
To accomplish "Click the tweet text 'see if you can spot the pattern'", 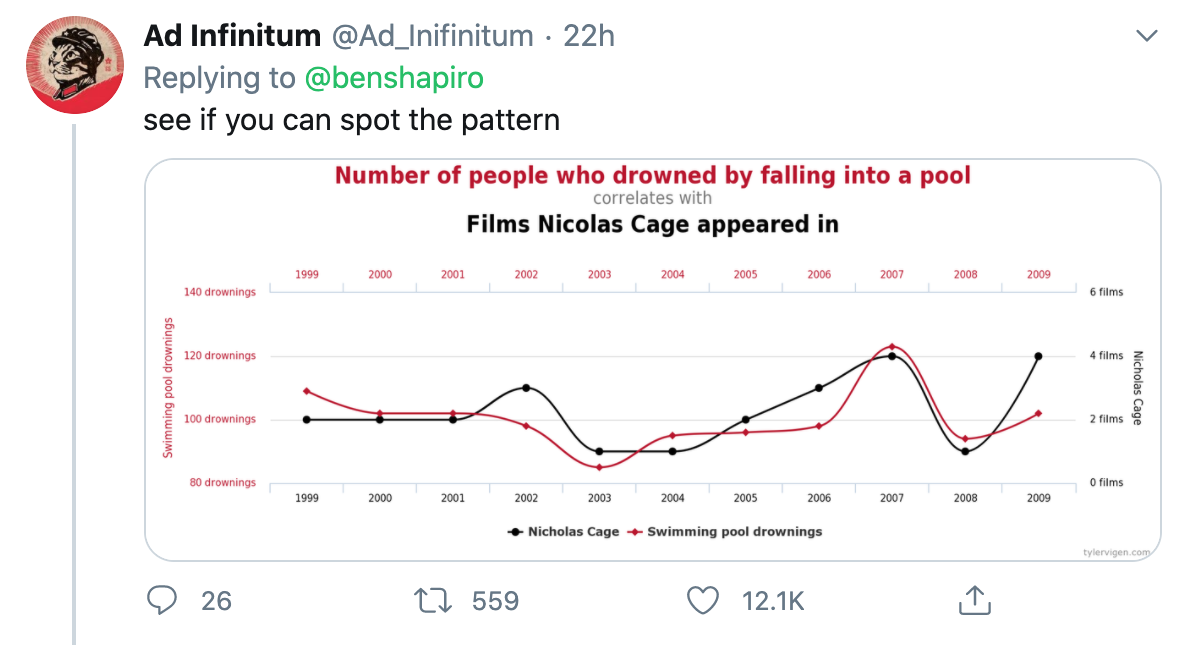I will coord(352,120).
